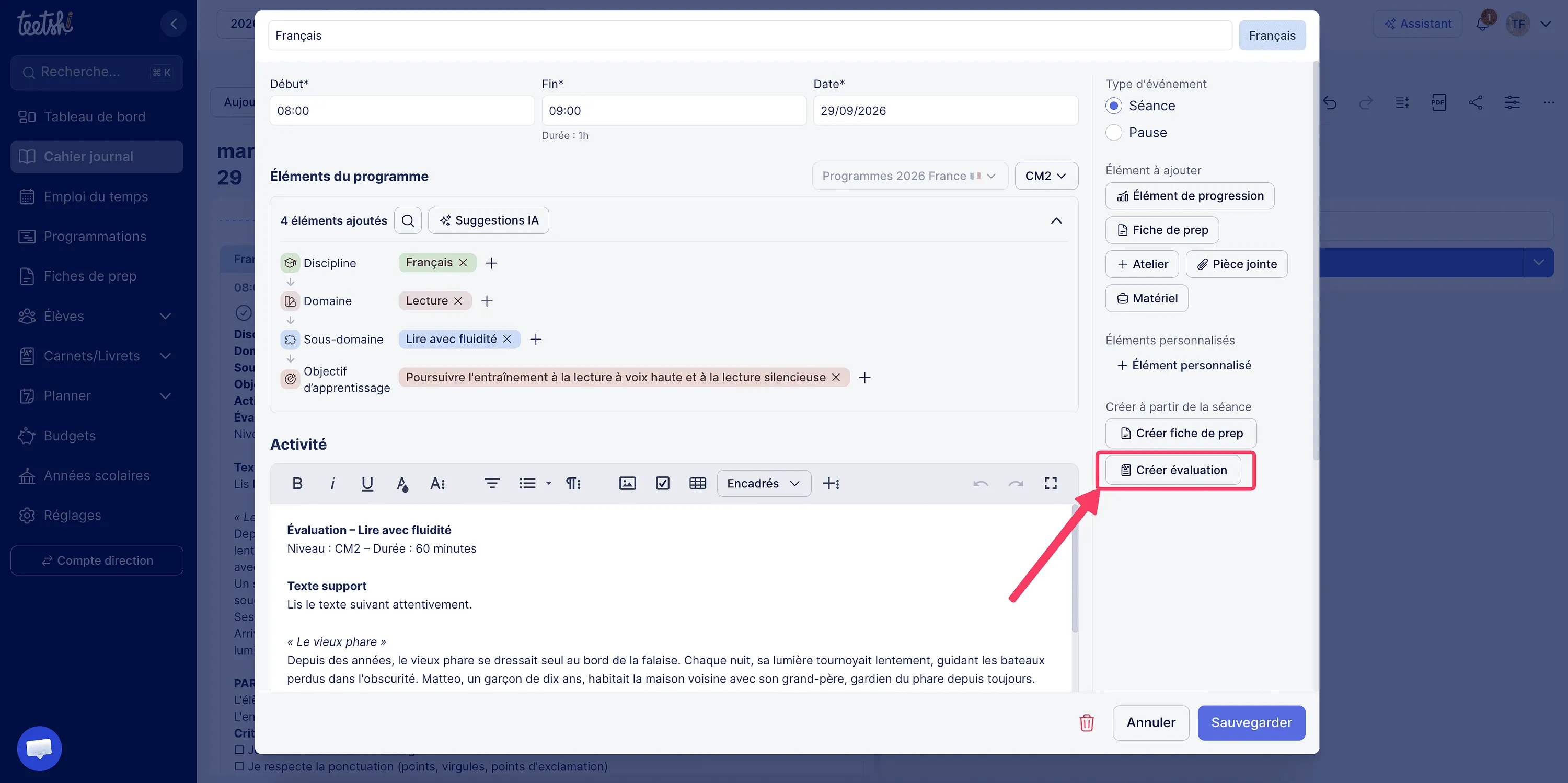Open Fiches de prep in sidebar

96,276
